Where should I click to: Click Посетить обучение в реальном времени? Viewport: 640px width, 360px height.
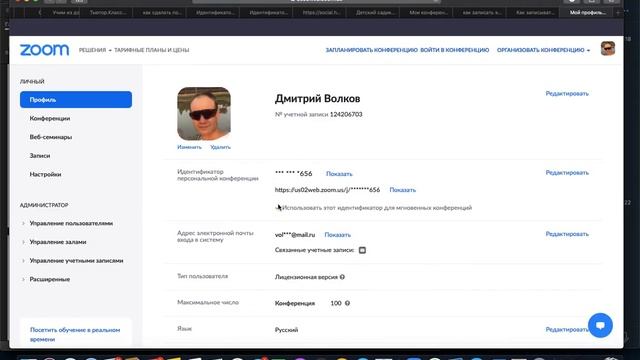75,334
